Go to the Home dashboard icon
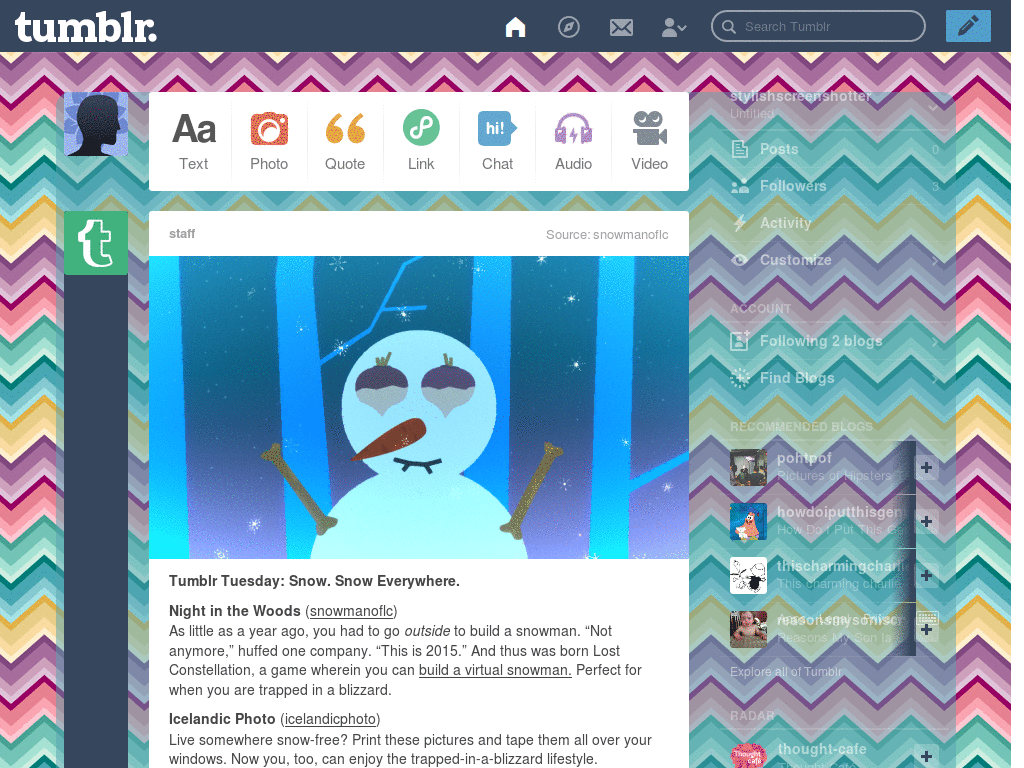 (x=515, y=27)
